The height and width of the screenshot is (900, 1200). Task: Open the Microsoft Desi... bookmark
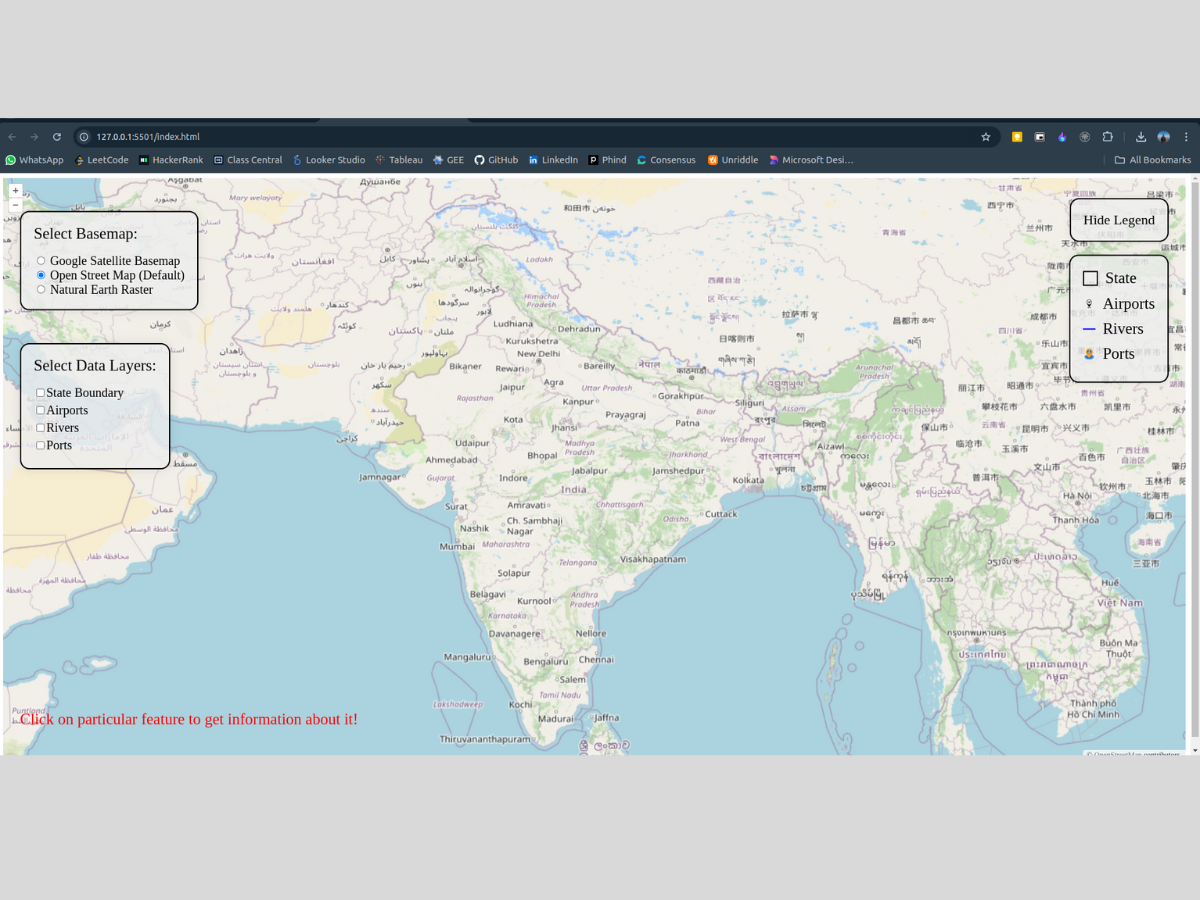point(811,160)
